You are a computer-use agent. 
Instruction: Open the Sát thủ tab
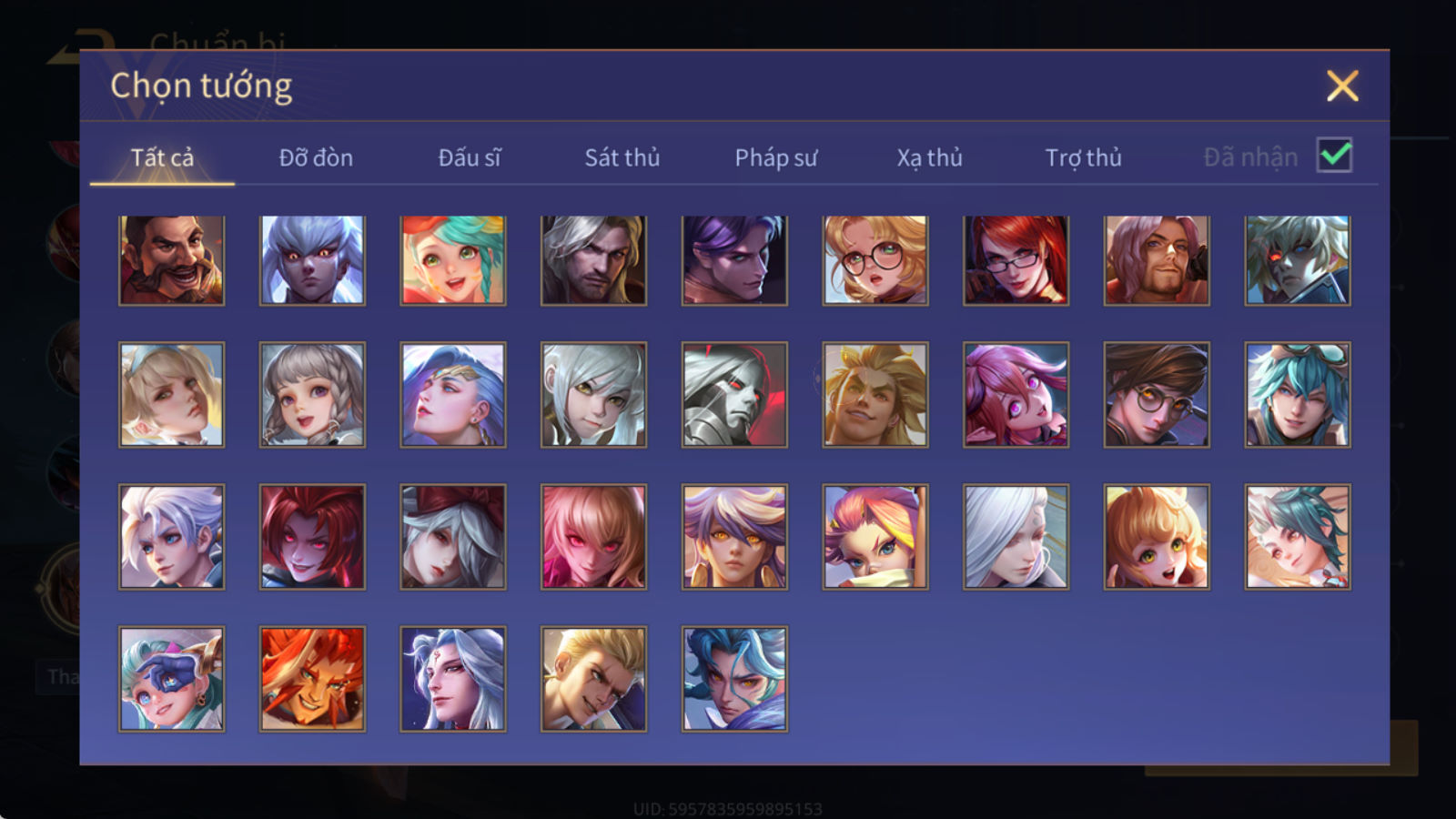pos(622,157)
